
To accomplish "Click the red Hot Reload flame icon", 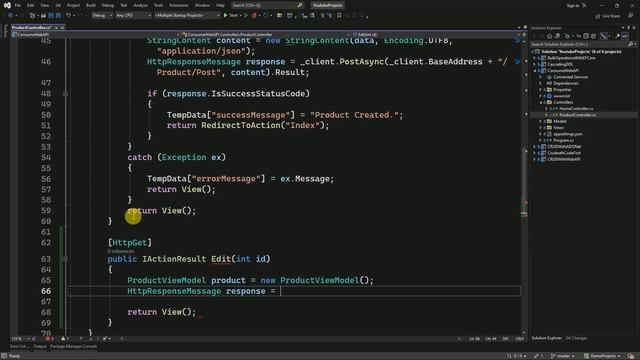I will click(254, 16).
